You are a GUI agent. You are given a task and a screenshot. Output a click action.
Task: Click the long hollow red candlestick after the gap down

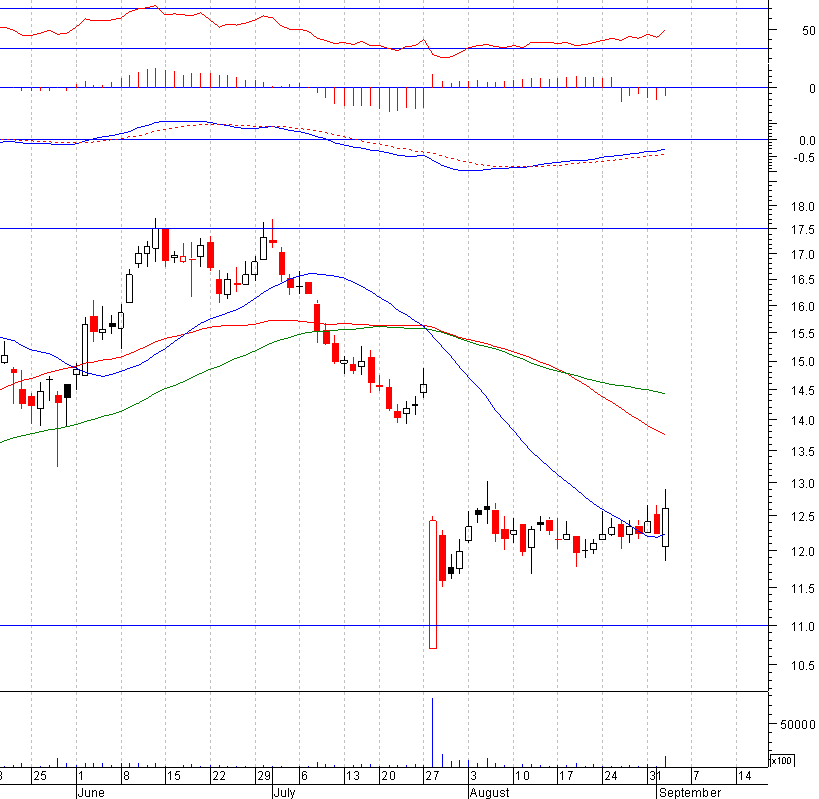pyautogui.click(x=432, y=584)
